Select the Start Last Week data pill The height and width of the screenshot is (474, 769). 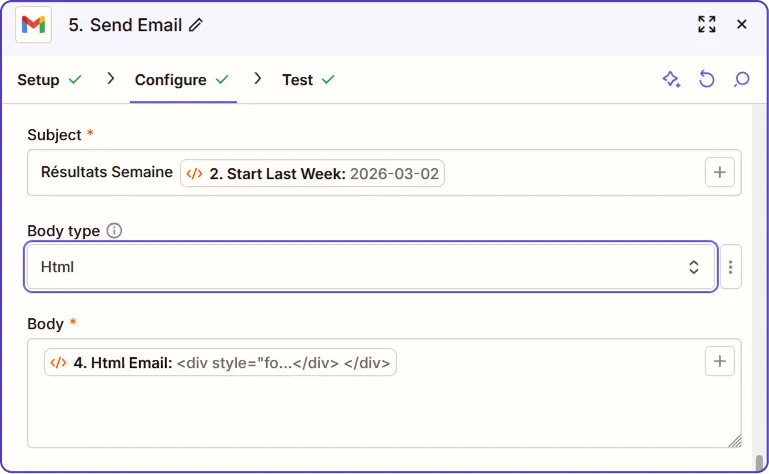(x=312, y=173)
